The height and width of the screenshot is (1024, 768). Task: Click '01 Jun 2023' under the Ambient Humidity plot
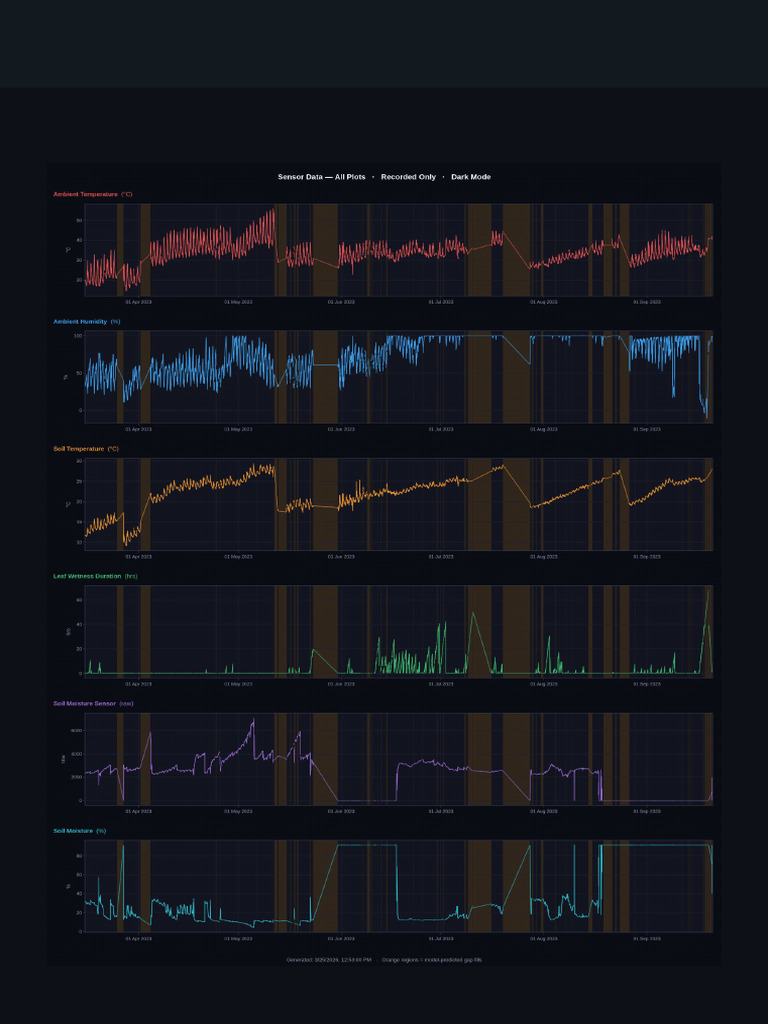tap(341, 429)
